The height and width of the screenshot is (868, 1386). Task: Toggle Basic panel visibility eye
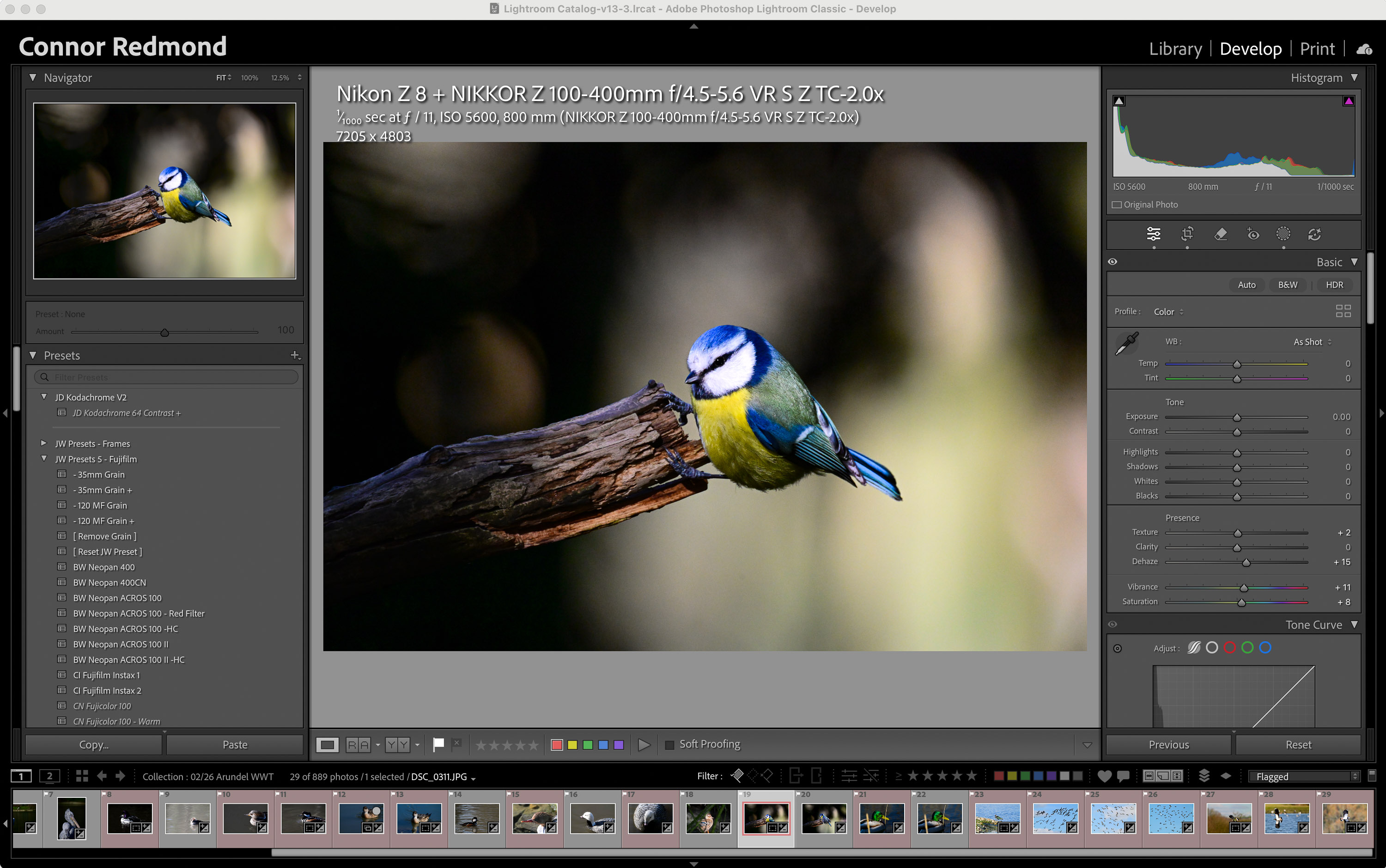pos(1112,262)
